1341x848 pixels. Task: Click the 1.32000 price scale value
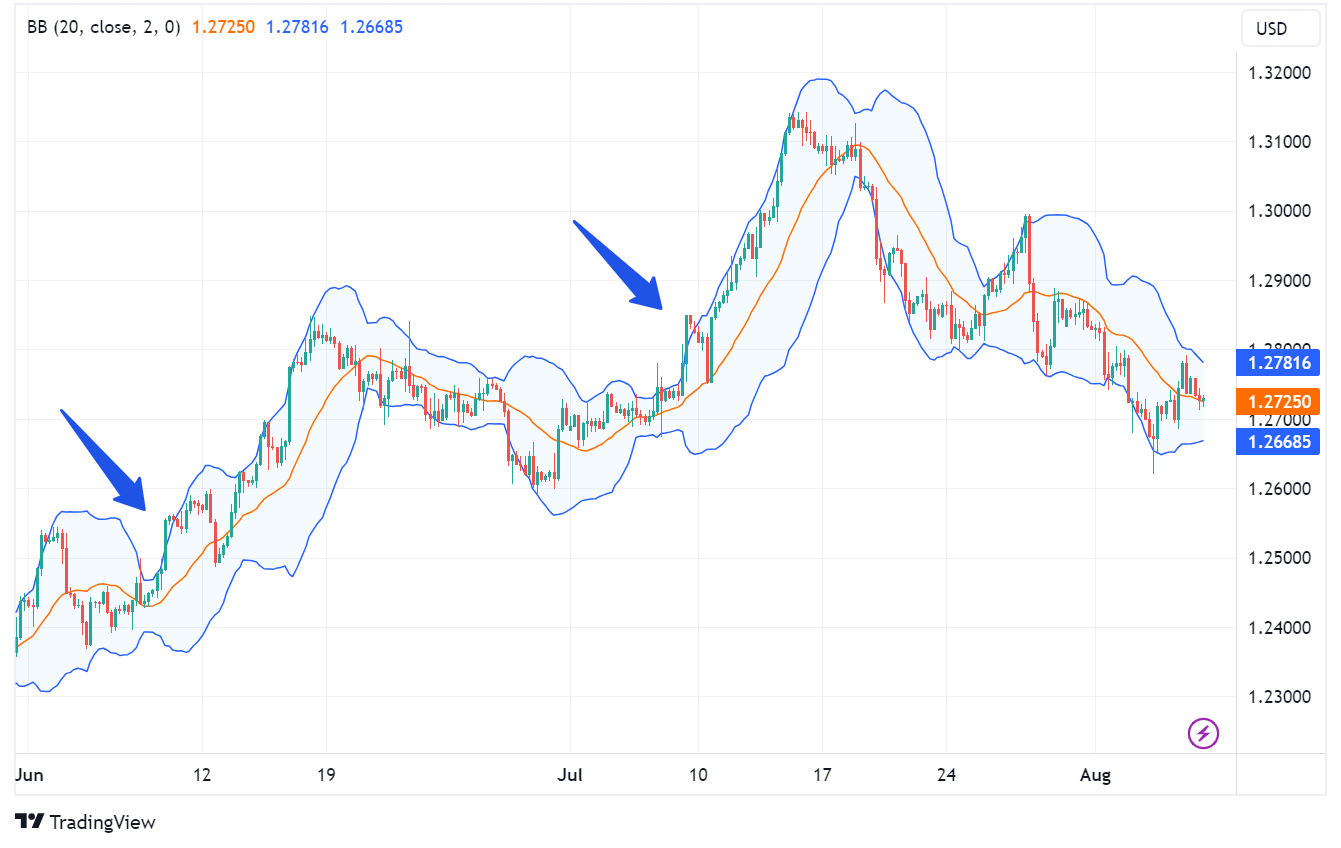[x=1278, y=73]
